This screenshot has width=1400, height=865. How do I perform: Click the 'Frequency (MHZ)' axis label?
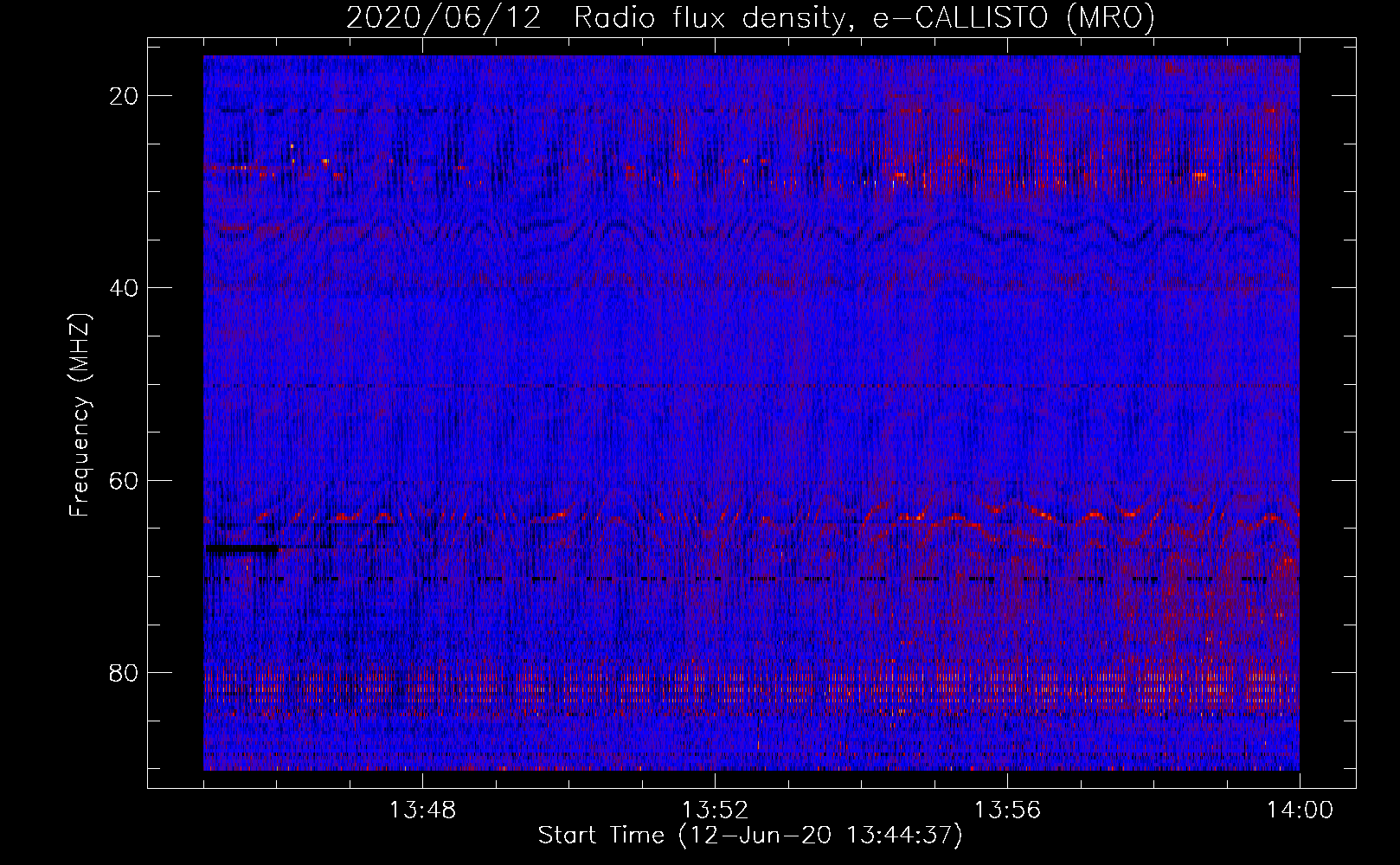[x=80, y=415]
